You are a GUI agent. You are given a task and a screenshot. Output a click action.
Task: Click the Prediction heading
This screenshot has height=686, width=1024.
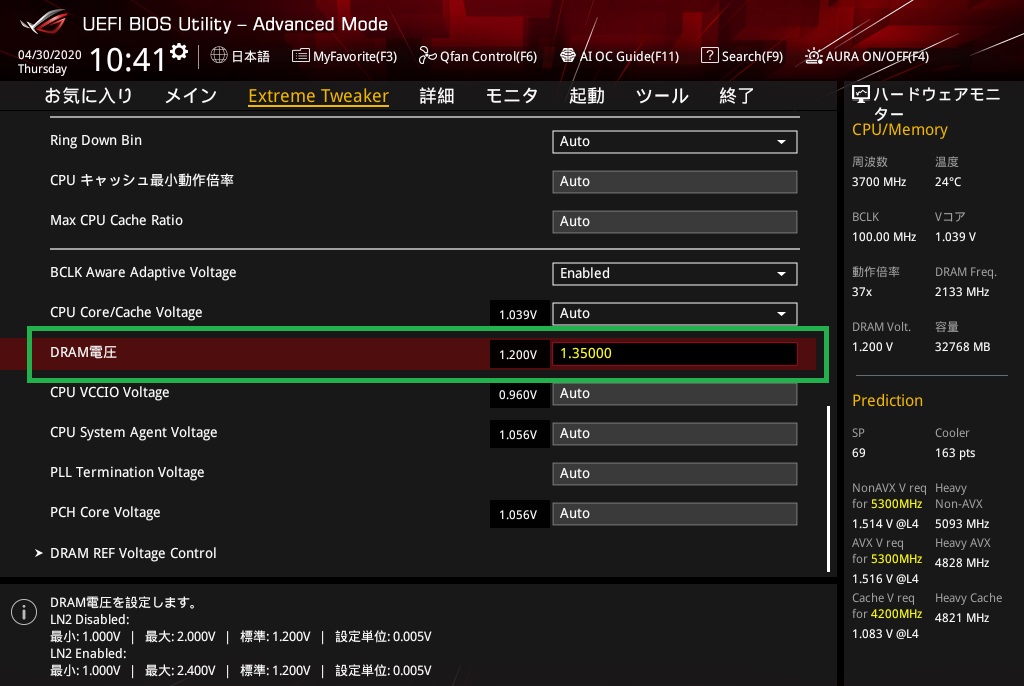coord(888,400)
